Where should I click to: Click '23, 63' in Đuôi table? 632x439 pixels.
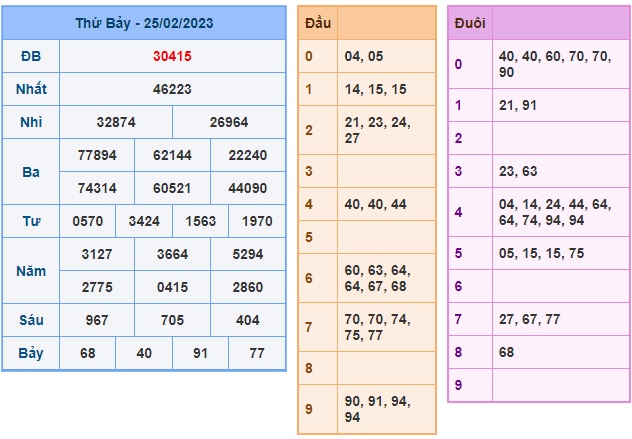click(x=518, y=171)
